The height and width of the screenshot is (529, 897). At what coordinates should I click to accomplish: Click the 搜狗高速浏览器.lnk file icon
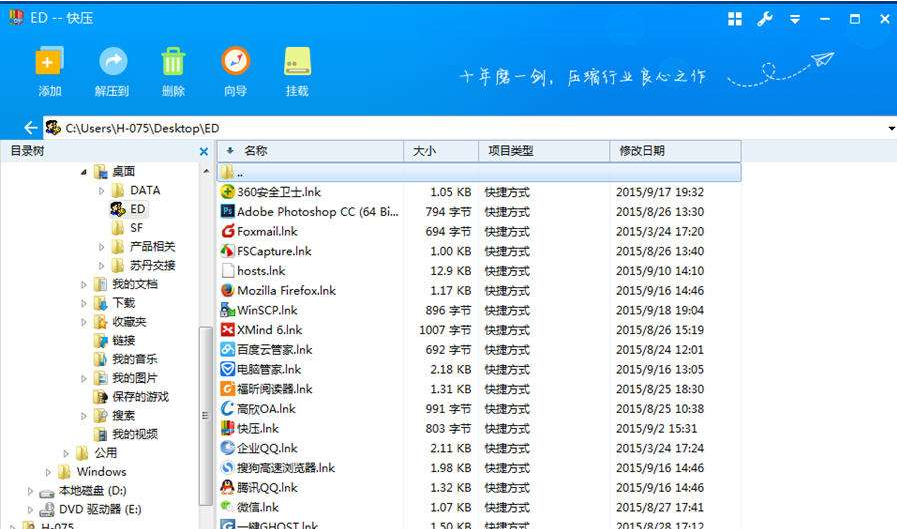[x=228, y=468]
